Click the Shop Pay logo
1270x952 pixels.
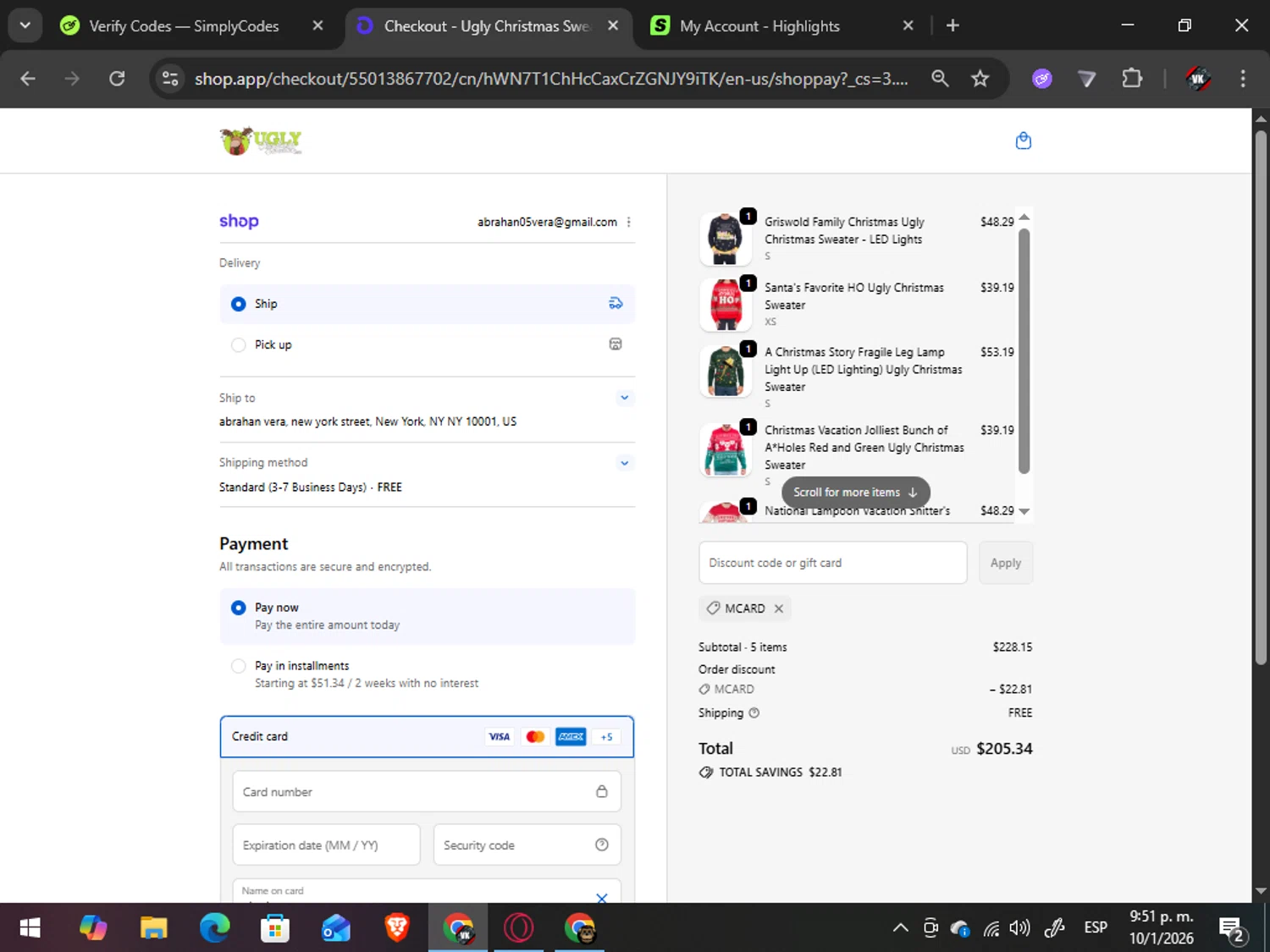point(239,222)
